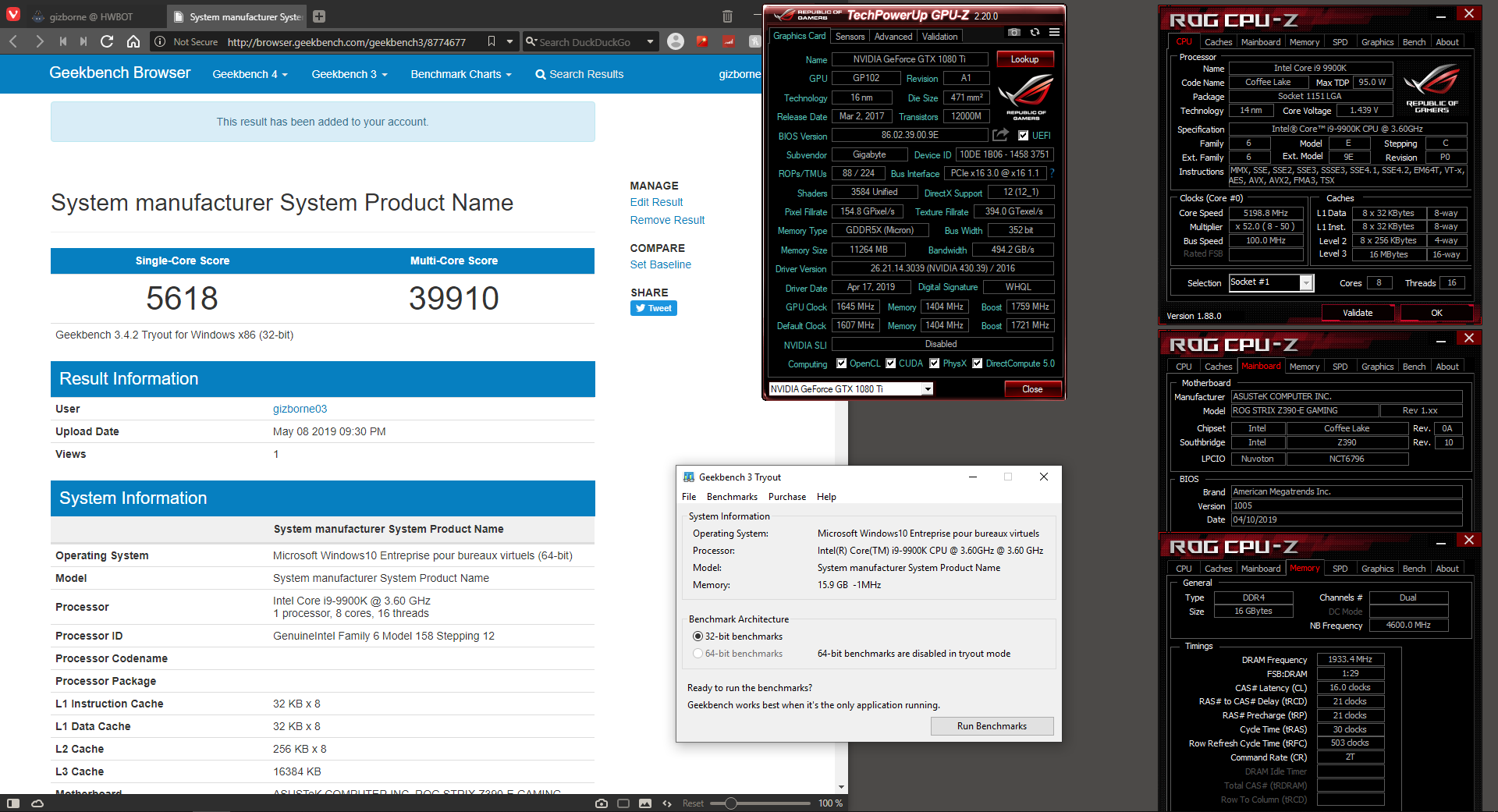The image size is (1498, 812).
Task: Click the Validate button in CPU-Z
Action: (1358, 313)
